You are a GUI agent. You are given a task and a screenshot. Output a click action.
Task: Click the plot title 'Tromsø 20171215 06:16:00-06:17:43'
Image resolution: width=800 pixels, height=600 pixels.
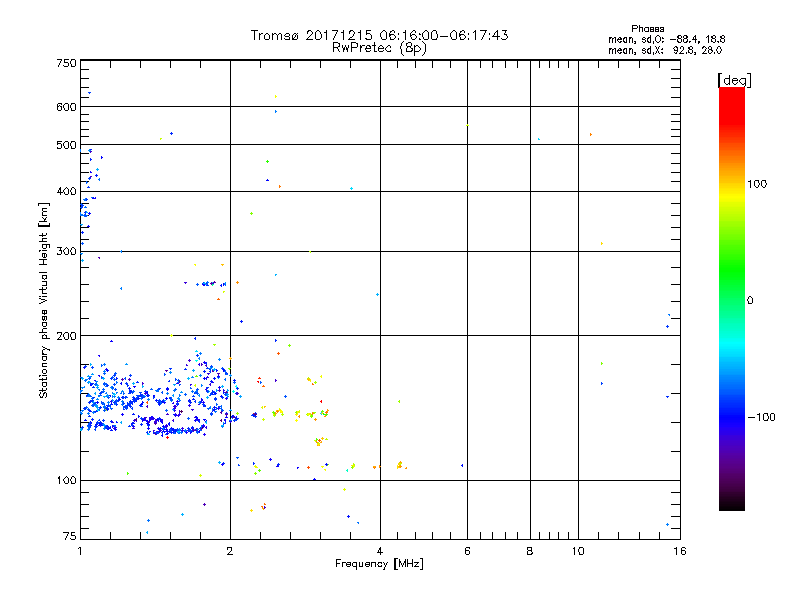tap(379, 35)
